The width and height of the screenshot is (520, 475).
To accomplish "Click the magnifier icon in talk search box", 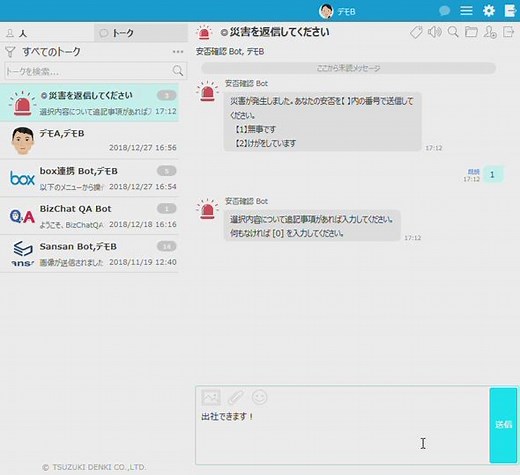I will click(178, 71).
